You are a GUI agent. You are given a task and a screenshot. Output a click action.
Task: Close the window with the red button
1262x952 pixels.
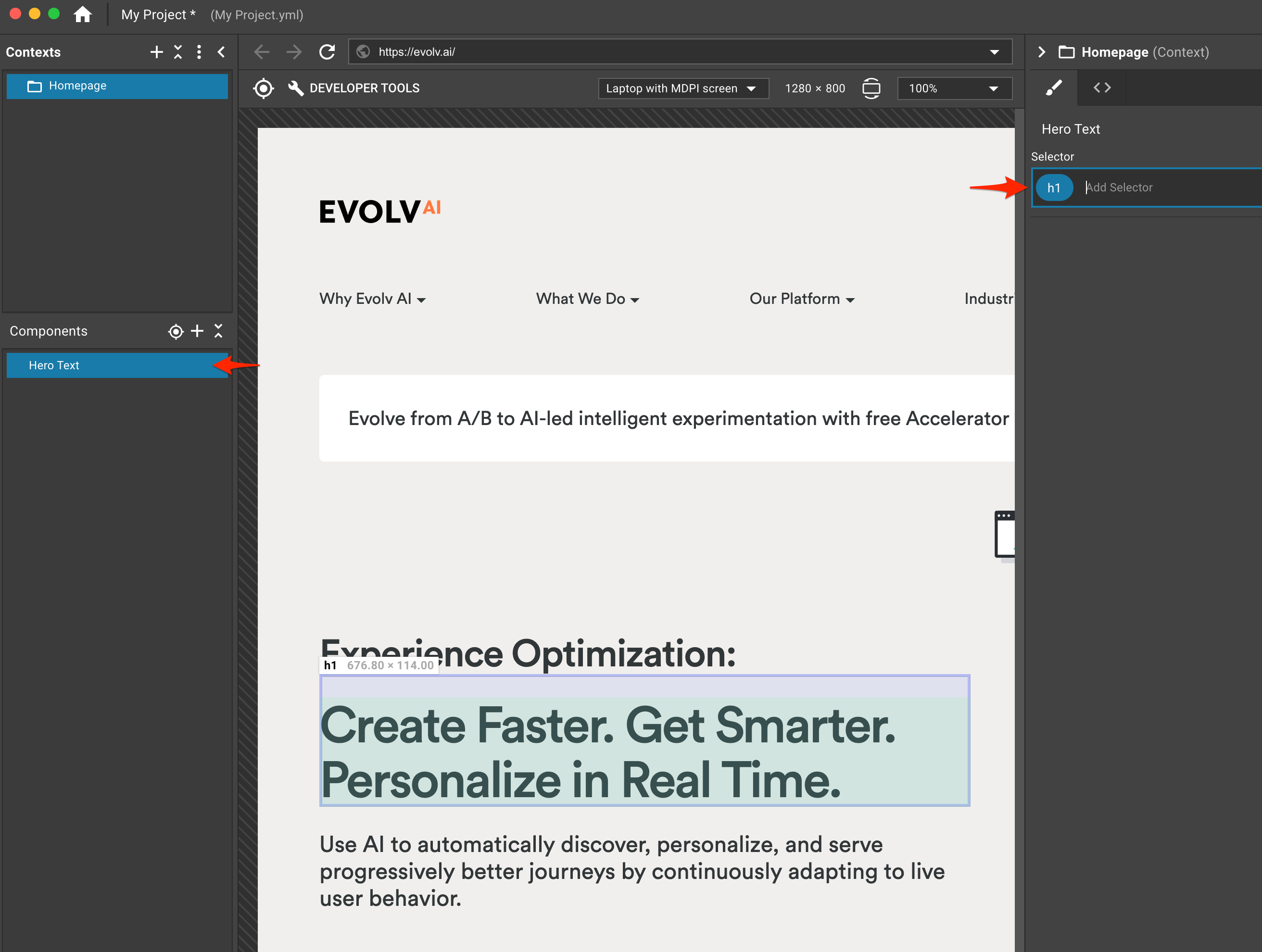coord(15,13)
